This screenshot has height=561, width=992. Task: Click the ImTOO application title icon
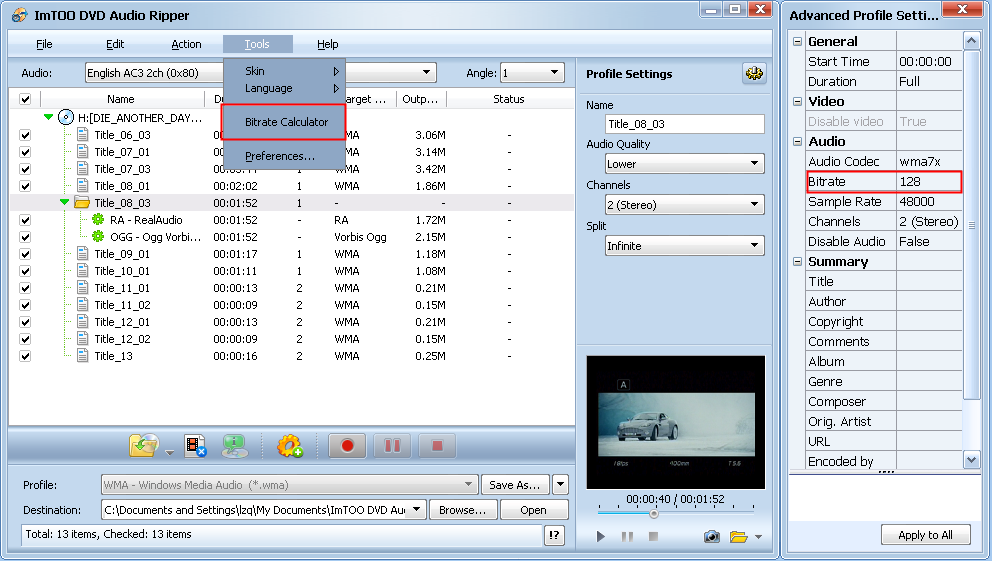pyautogui.click(x=20, y=15)
